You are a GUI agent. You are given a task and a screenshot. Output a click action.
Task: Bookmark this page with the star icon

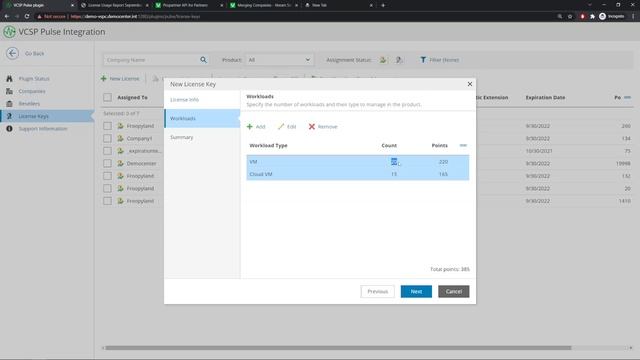(x=570, y=16)
